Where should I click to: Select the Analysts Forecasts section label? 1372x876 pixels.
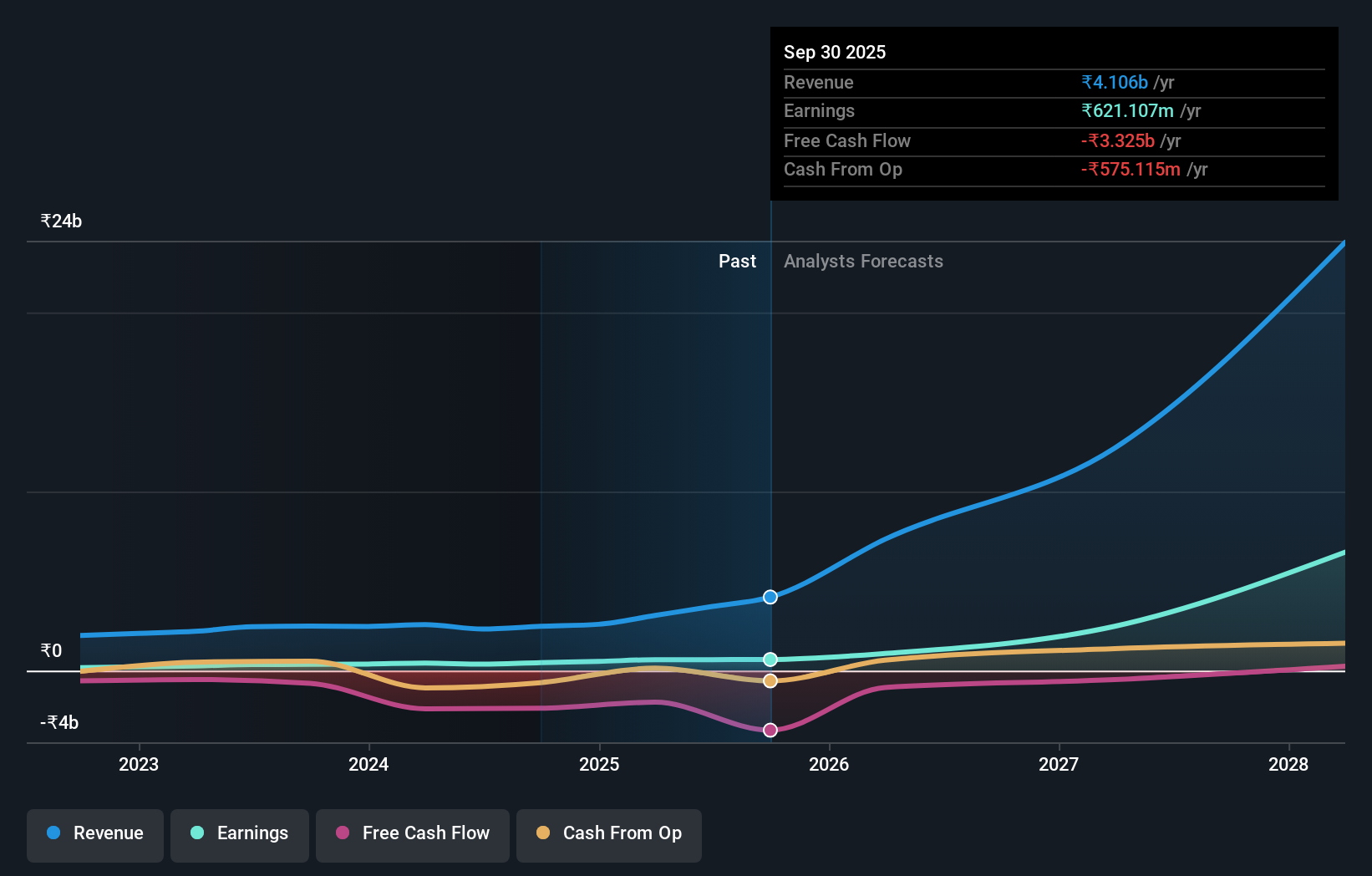tap(863, 261)
